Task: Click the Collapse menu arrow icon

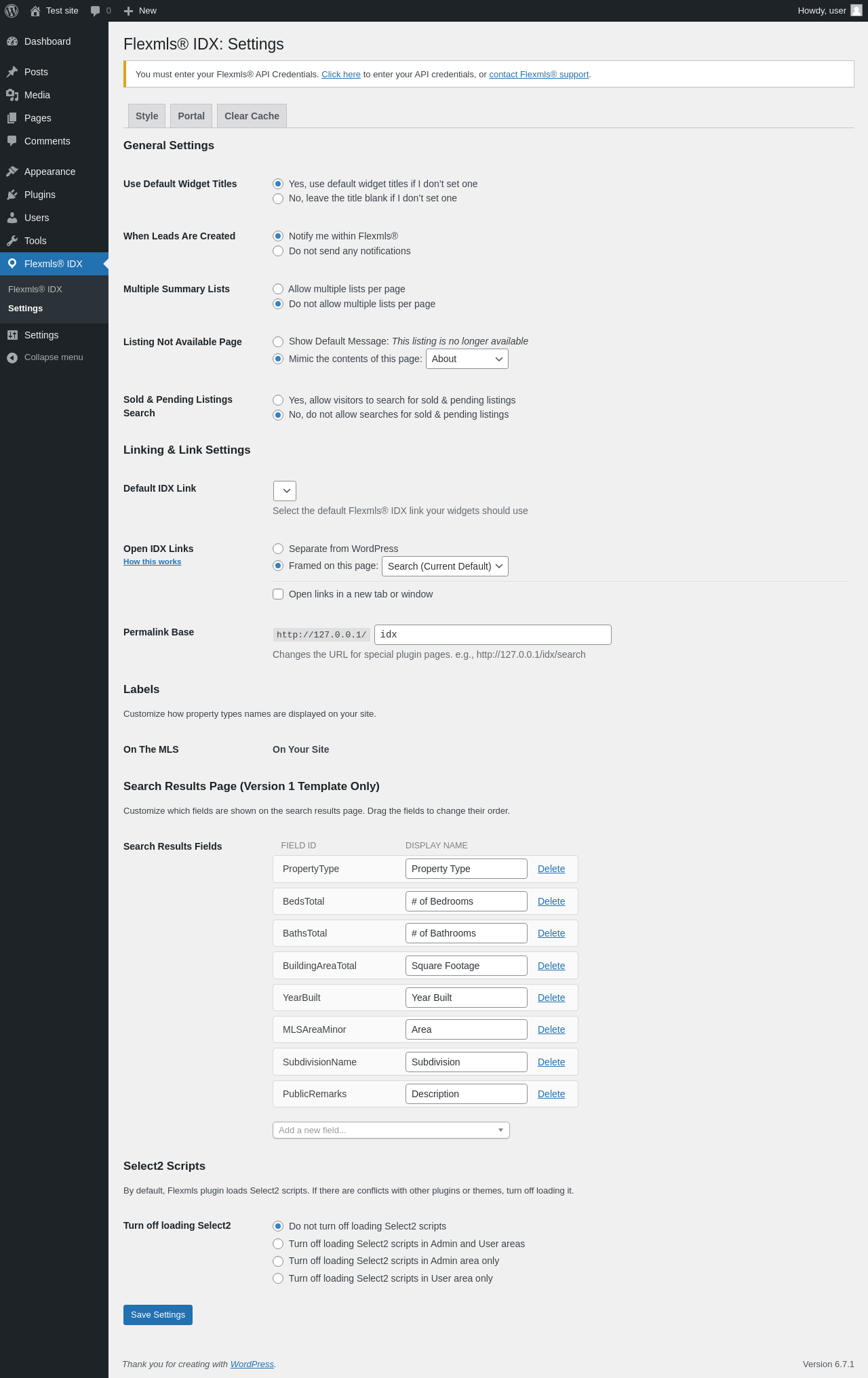Action: click(12, 357)
